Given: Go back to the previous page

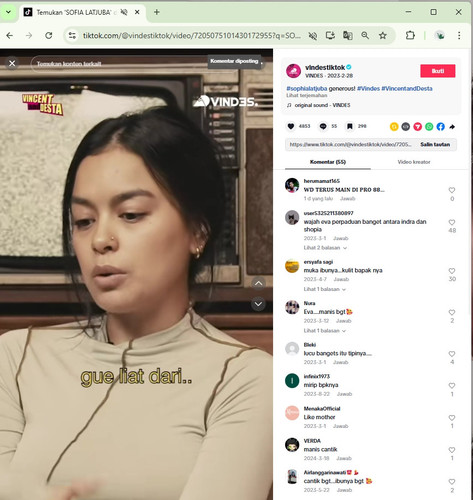Looking at the screenshot, I should pos(10,36).
